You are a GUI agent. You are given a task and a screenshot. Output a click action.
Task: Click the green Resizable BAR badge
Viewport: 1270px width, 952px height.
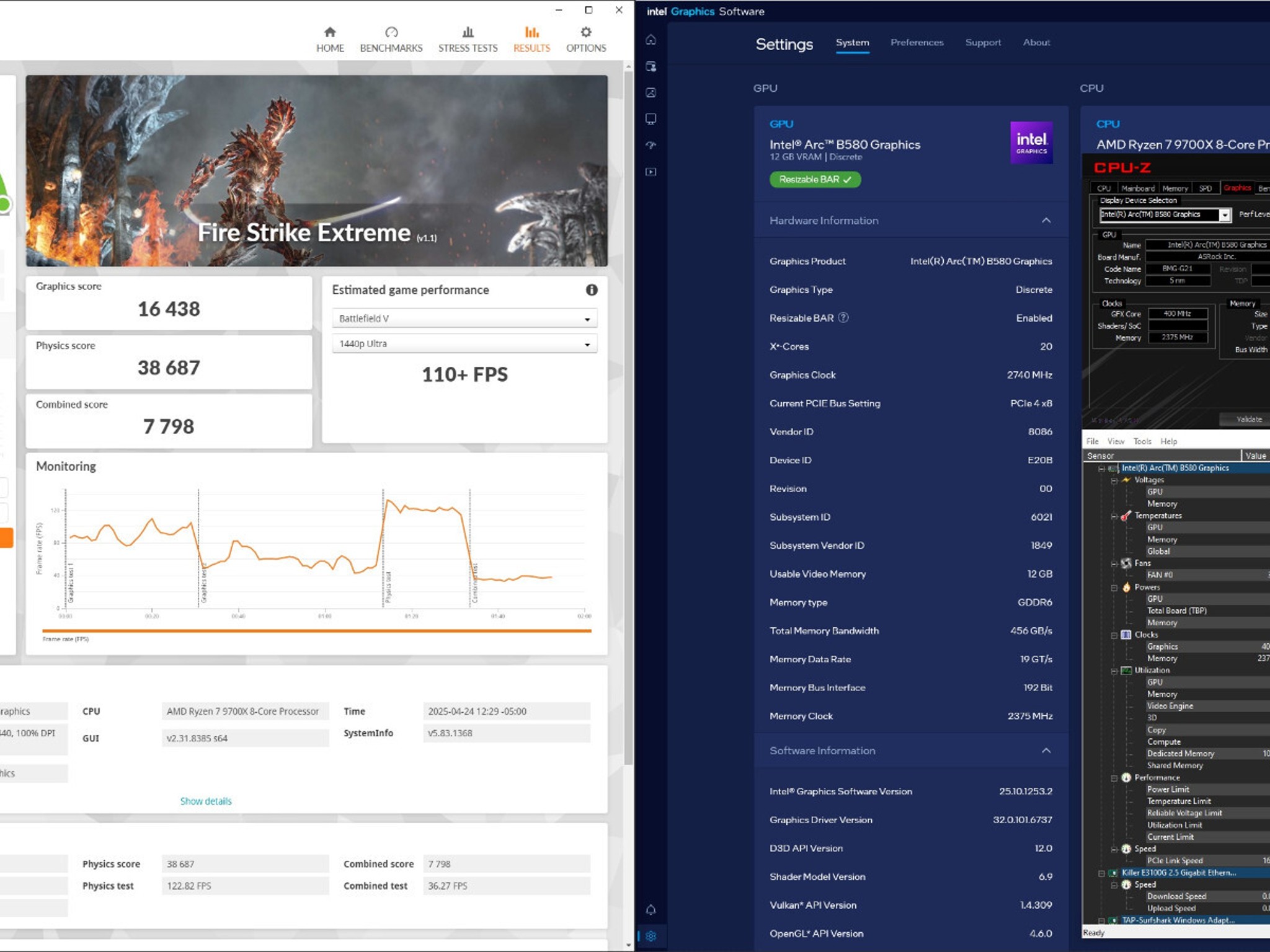point(815,179)
